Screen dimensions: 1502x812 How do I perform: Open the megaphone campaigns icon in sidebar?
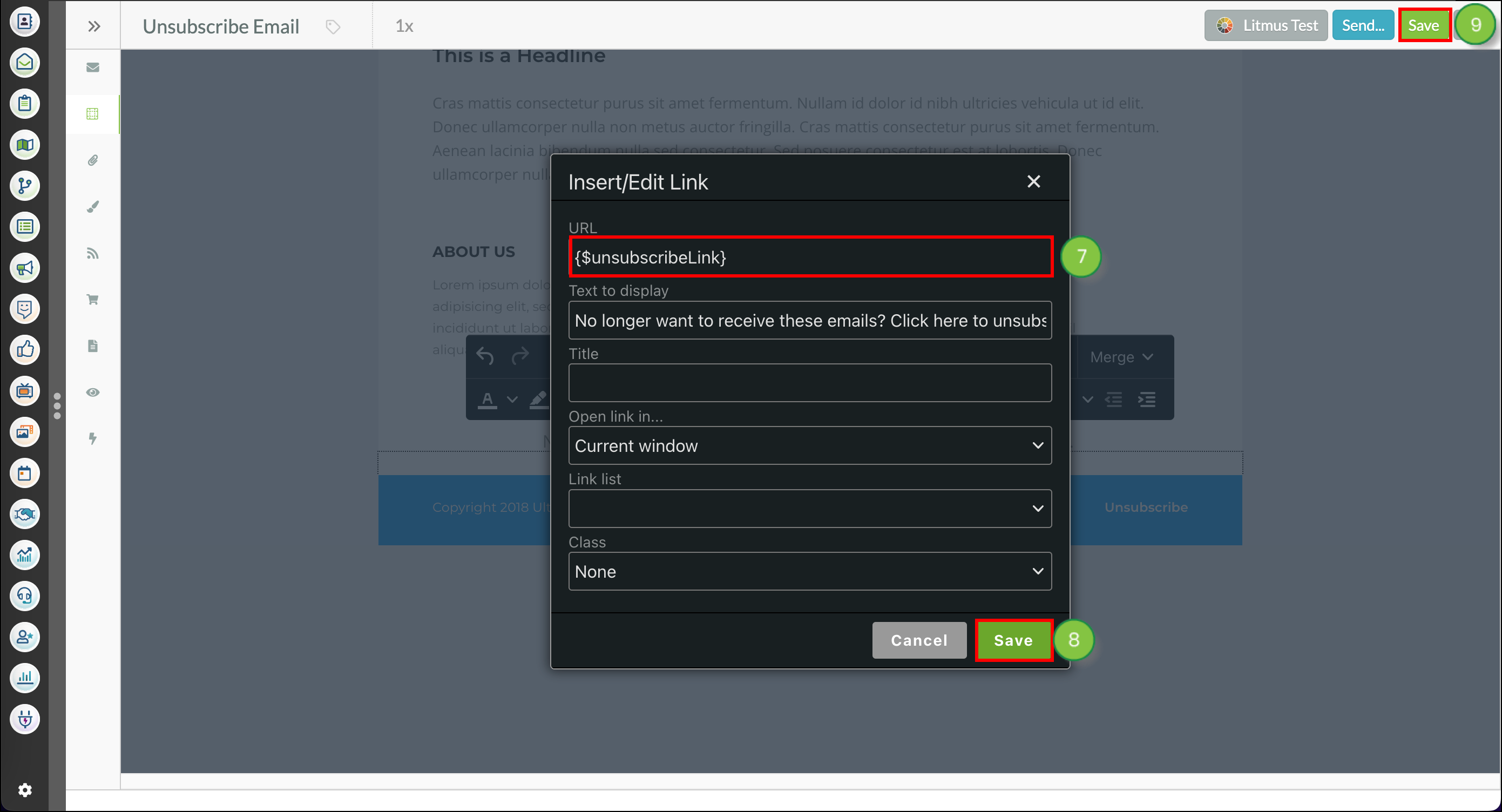[24, 268]
